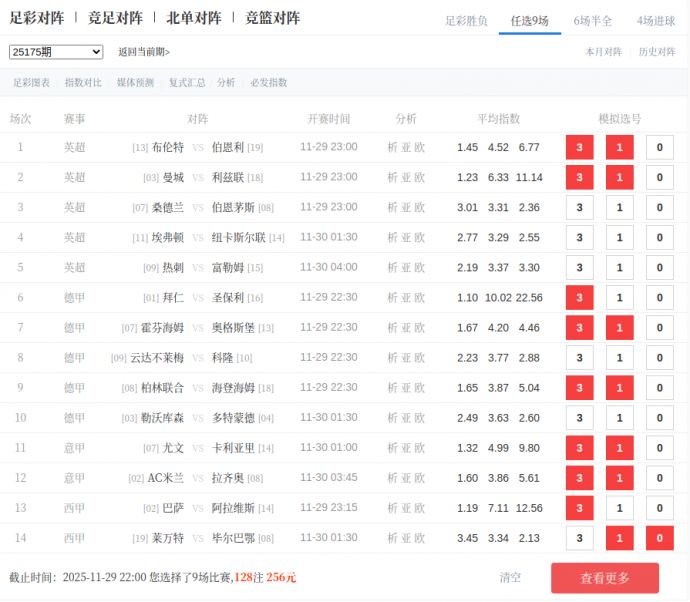Select pick 1 for 热刺 vs 富勒姆
The height and width of the screenshot is (602, 690).
pos(619,268)
